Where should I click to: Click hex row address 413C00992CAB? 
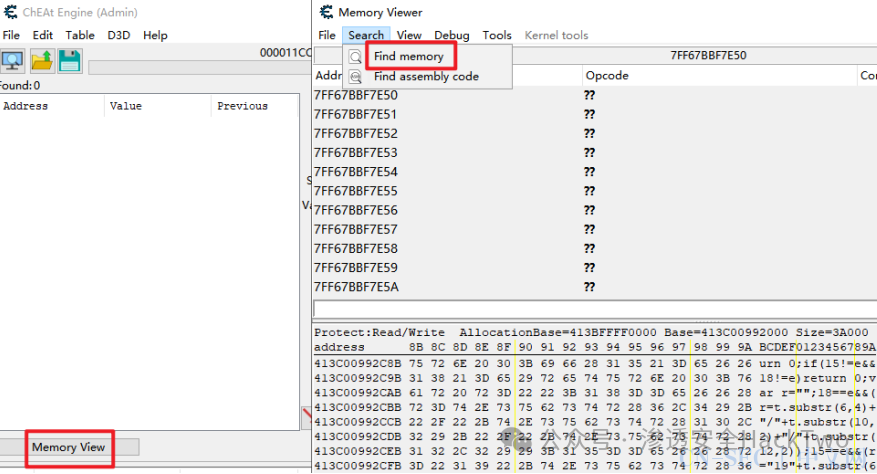pyautogui.click(x=357, y=393)
